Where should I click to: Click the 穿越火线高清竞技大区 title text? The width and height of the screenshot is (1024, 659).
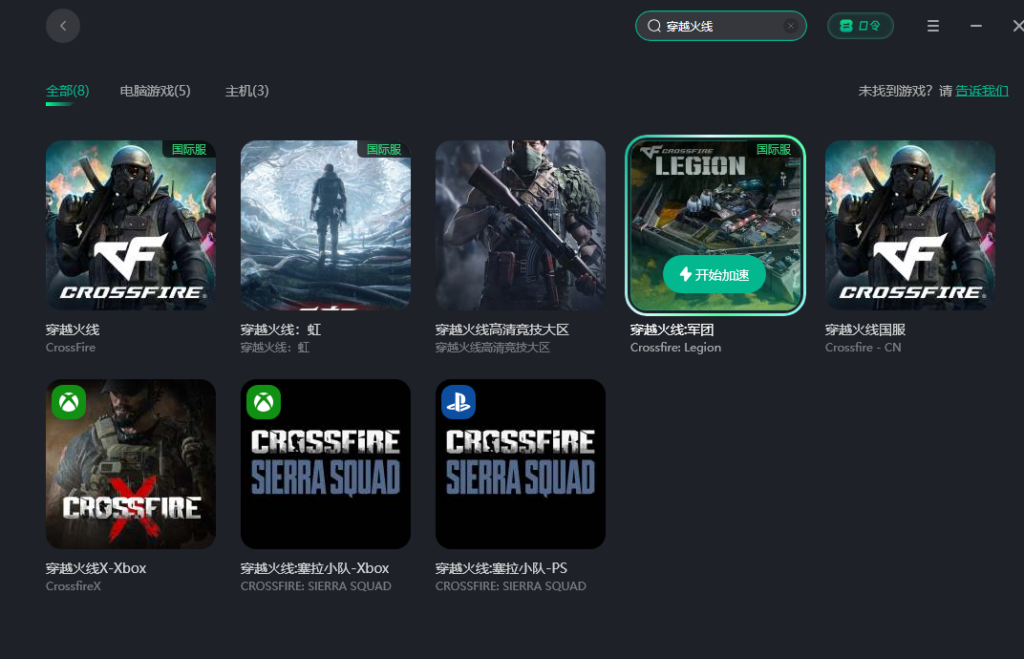pyautogui.click(x=502, y=330)
